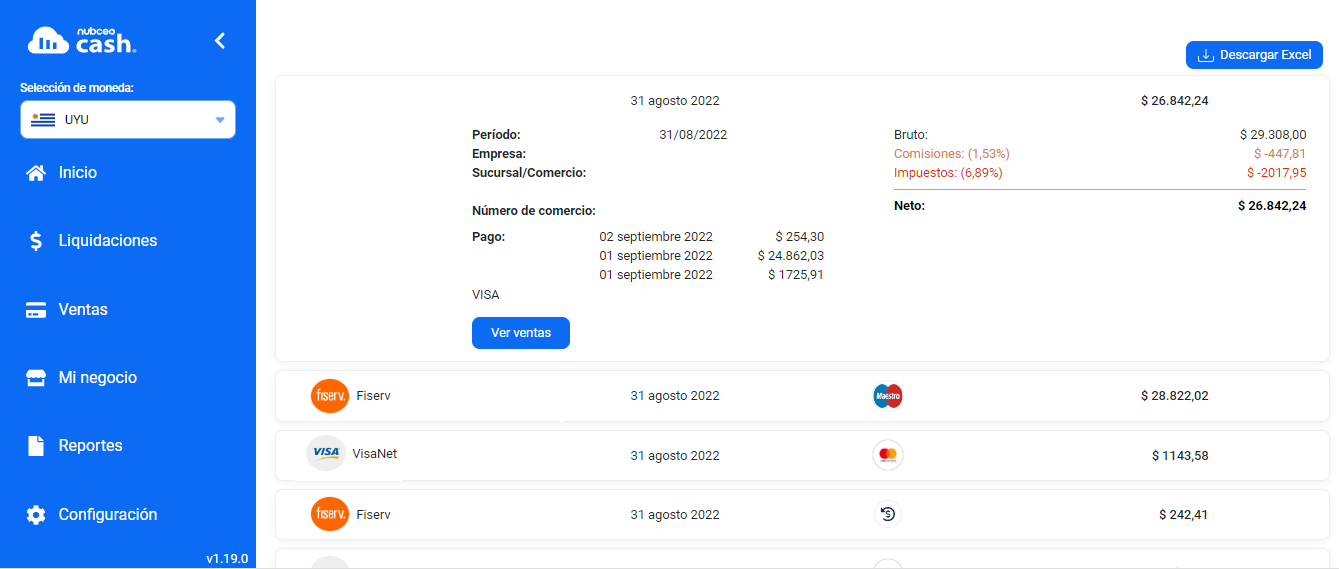Expand the VisaNet settlement row for $1143,58
The width and height of the screenshot is (1339, 569).
point(800,455)
